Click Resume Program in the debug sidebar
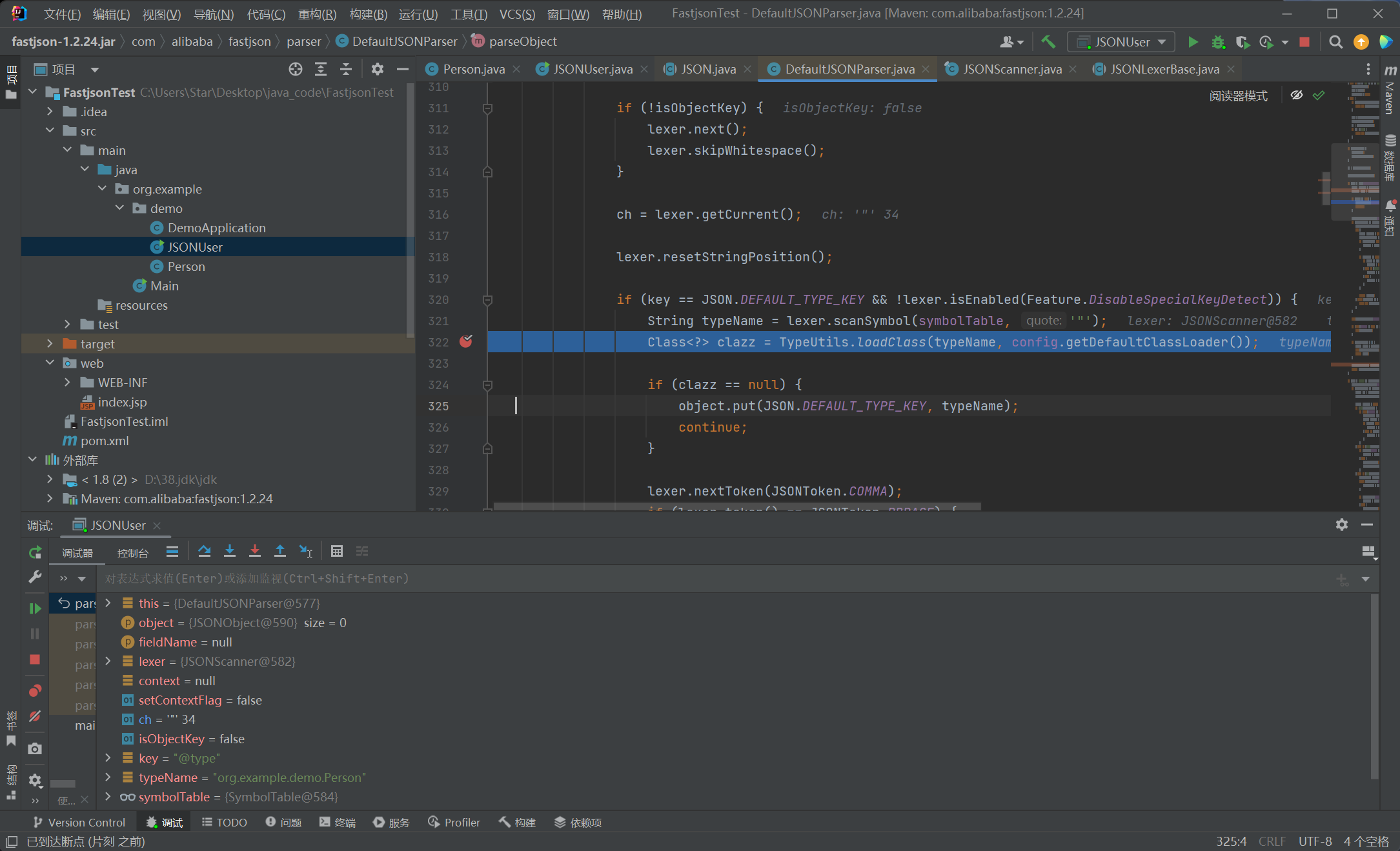This screenshot has height=851, width=1400. tap(35, 608)
